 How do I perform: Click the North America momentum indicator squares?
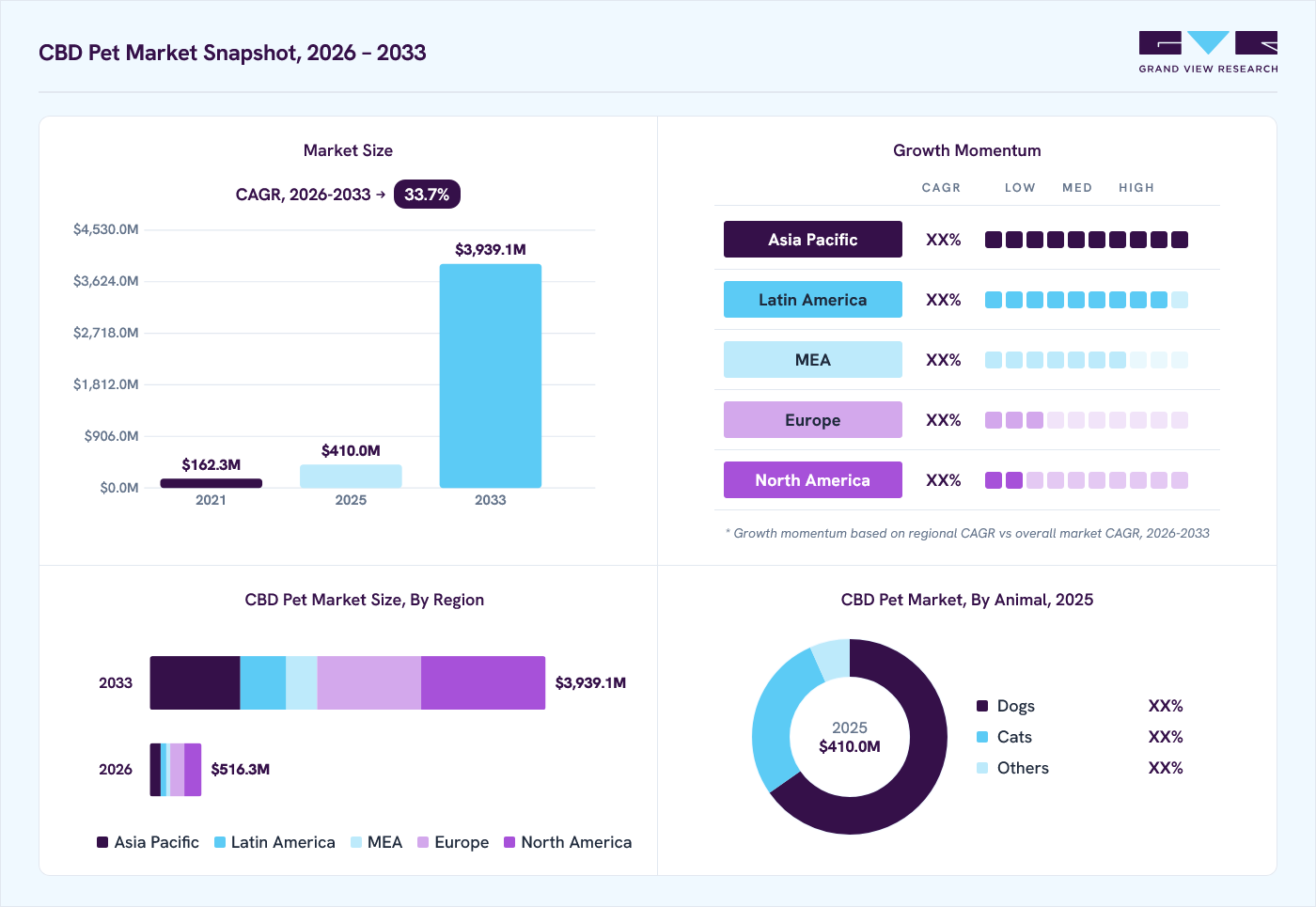tap(1087, 480)
